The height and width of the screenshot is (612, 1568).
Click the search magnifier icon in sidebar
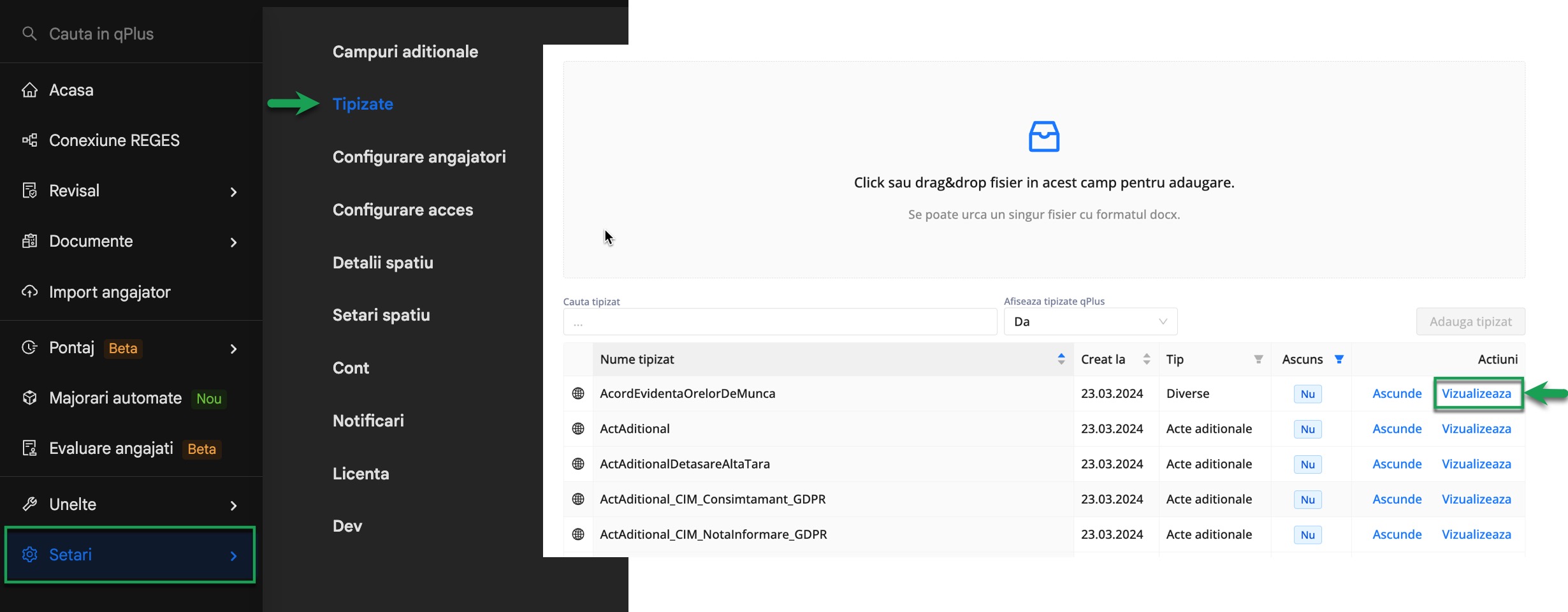29,33
